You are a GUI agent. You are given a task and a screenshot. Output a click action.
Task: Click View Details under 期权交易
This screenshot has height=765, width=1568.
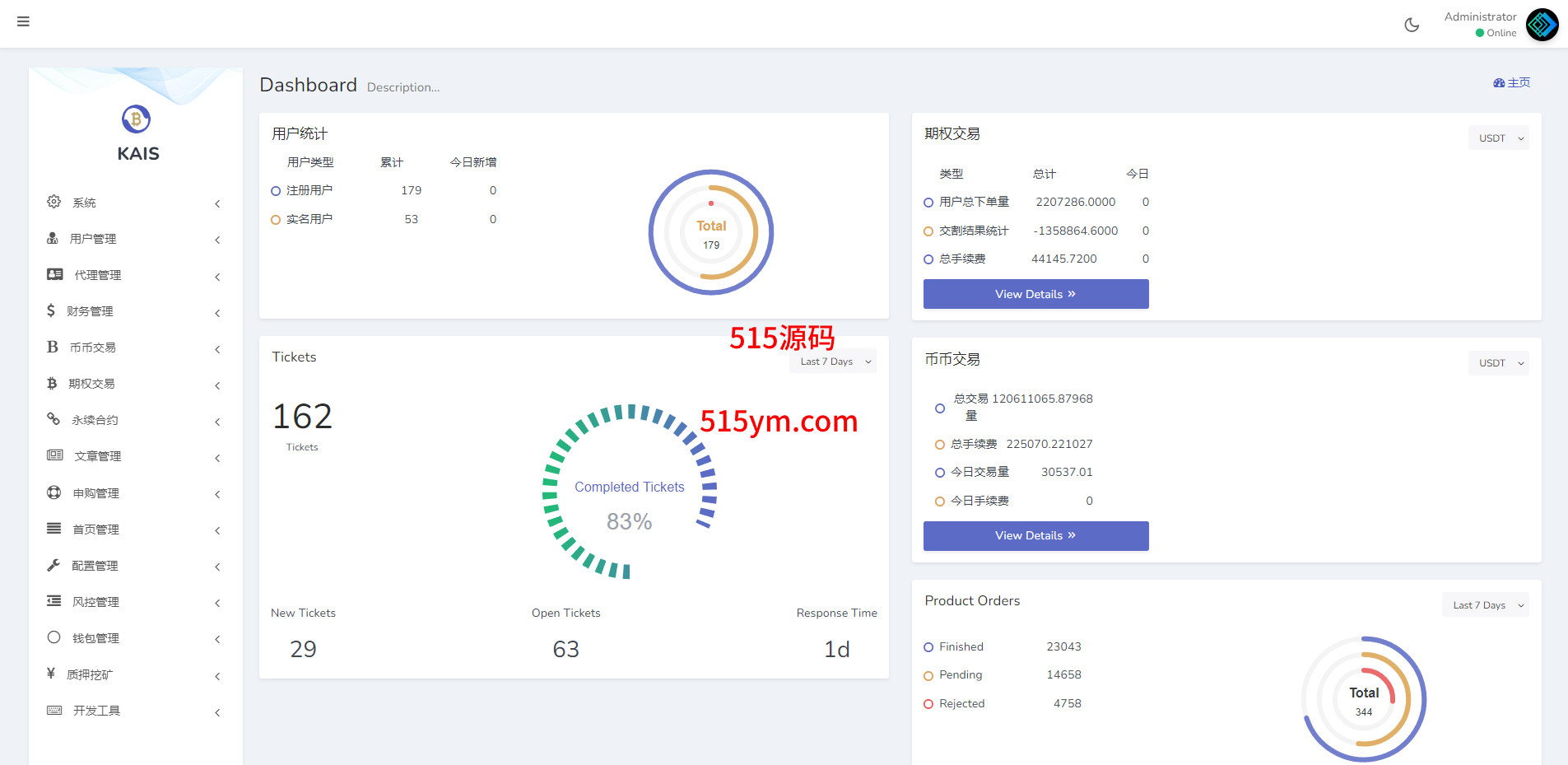(x=1035, y=294)
